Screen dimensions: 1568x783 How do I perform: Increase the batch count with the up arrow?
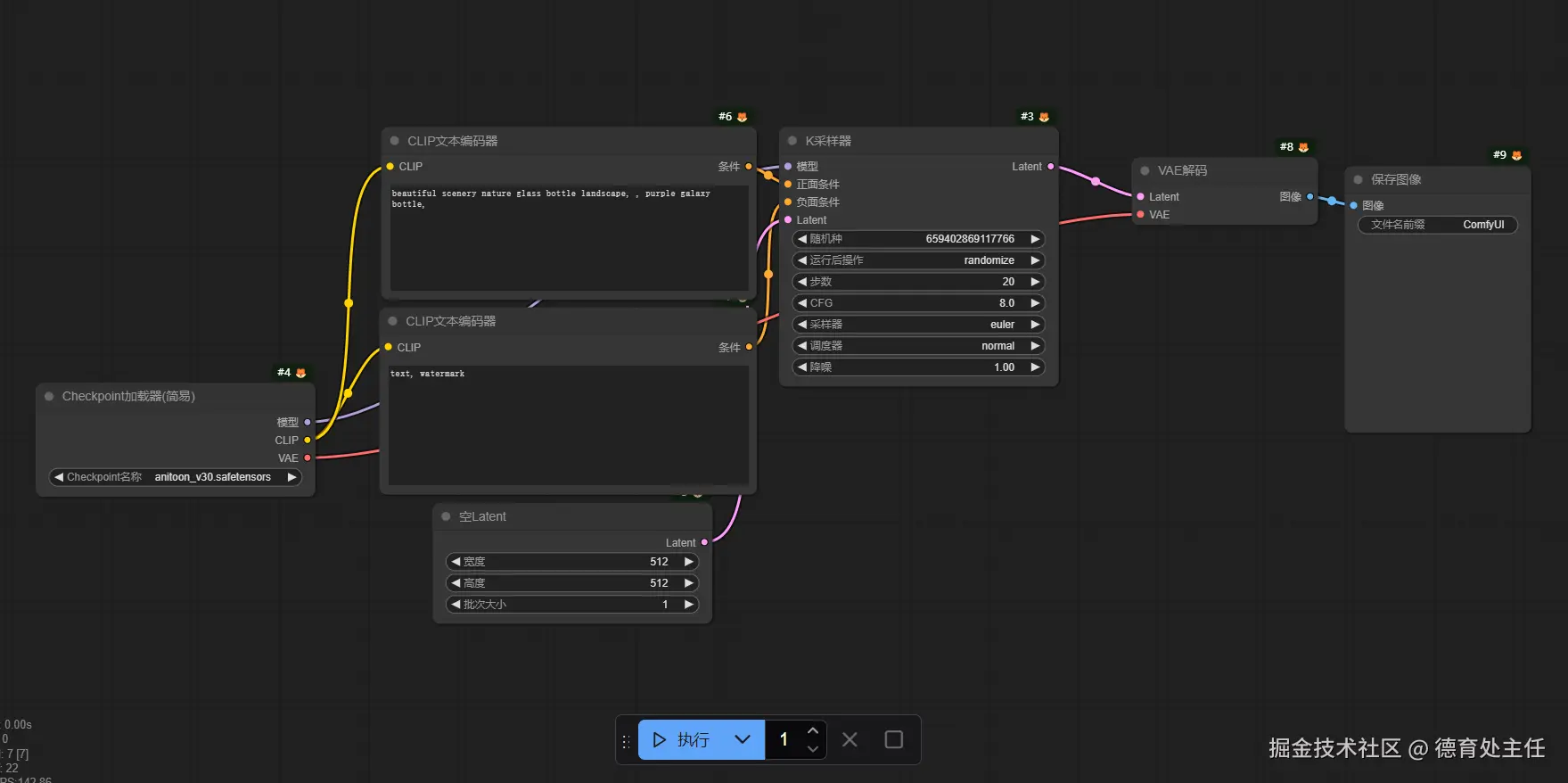812,730
